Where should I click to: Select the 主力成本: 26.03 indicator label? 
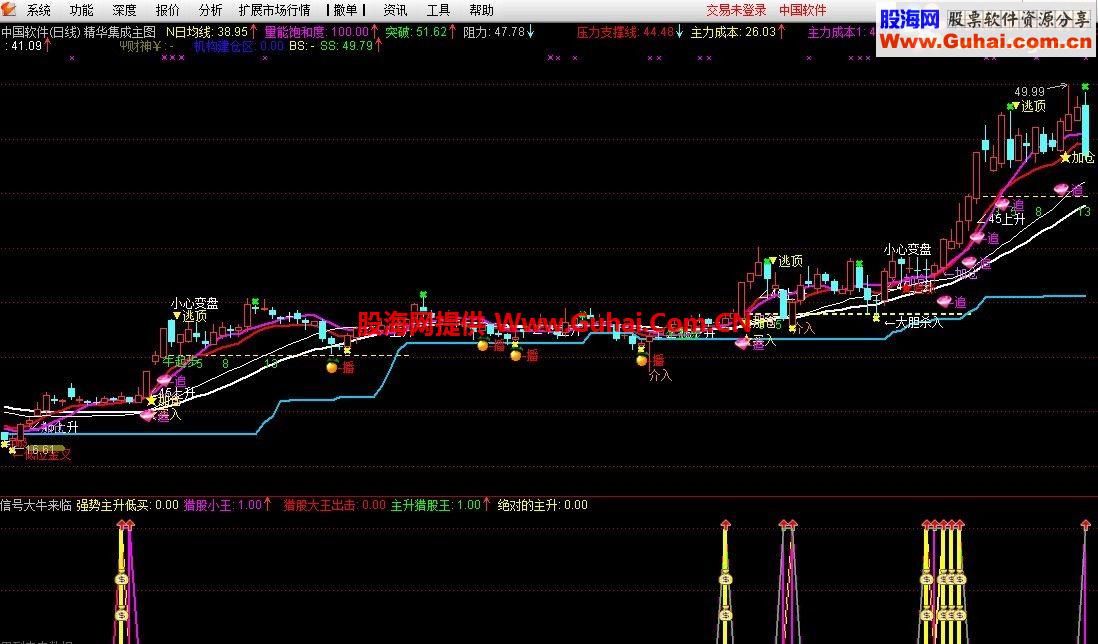[733, 32]
